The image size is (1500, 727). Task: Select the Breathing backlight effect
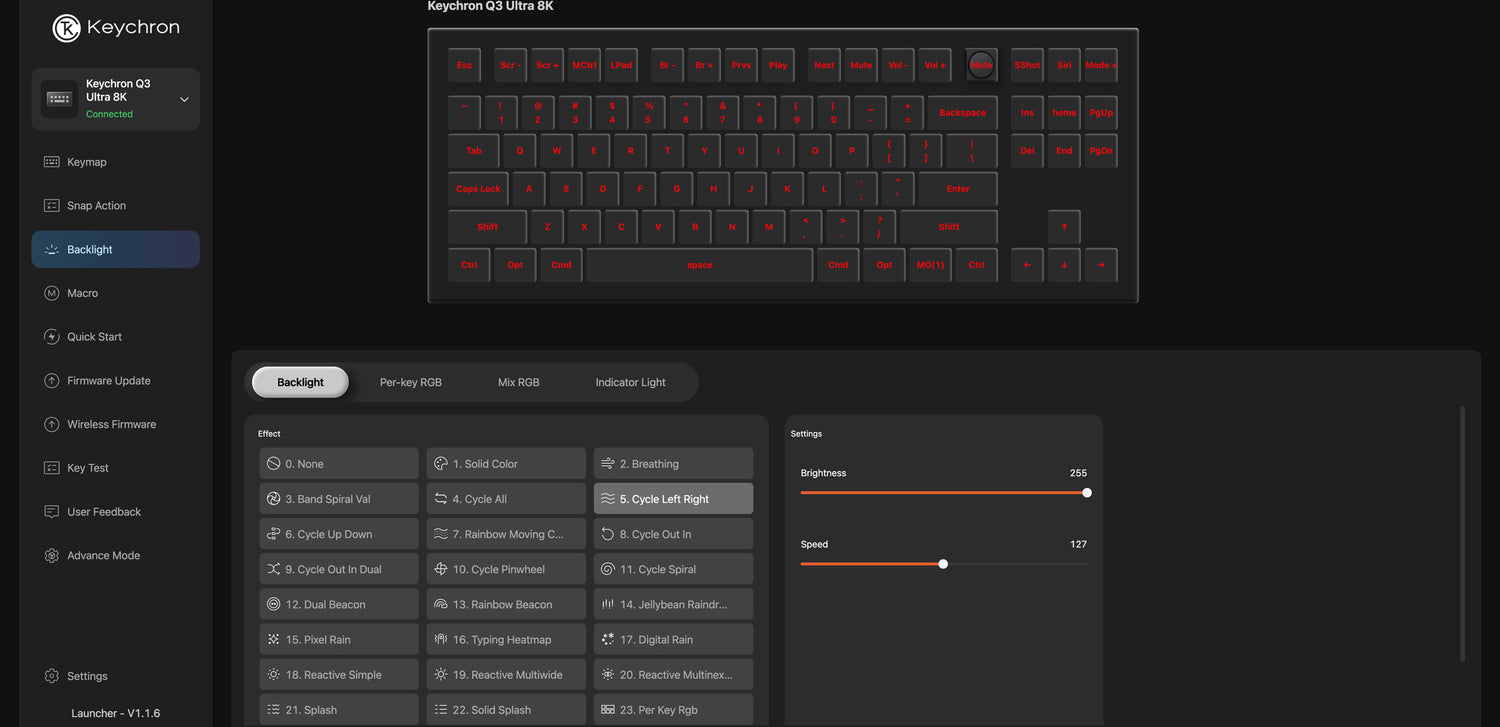(673, 464)
